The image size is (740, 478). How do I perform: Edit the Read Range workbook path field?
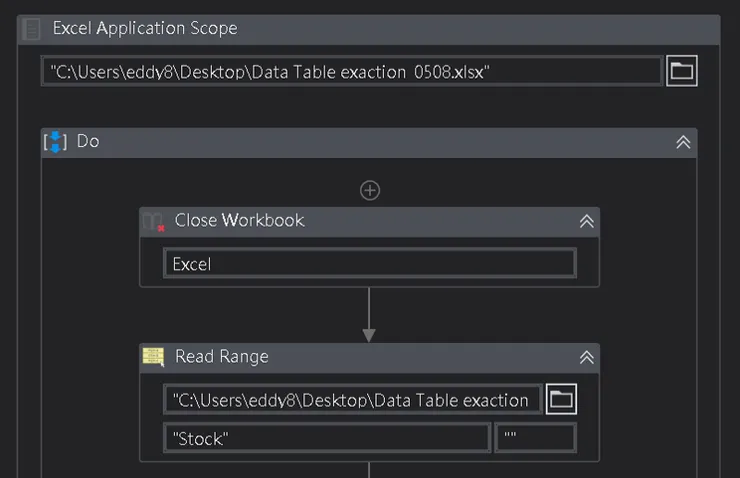click(x=352, y=400)
